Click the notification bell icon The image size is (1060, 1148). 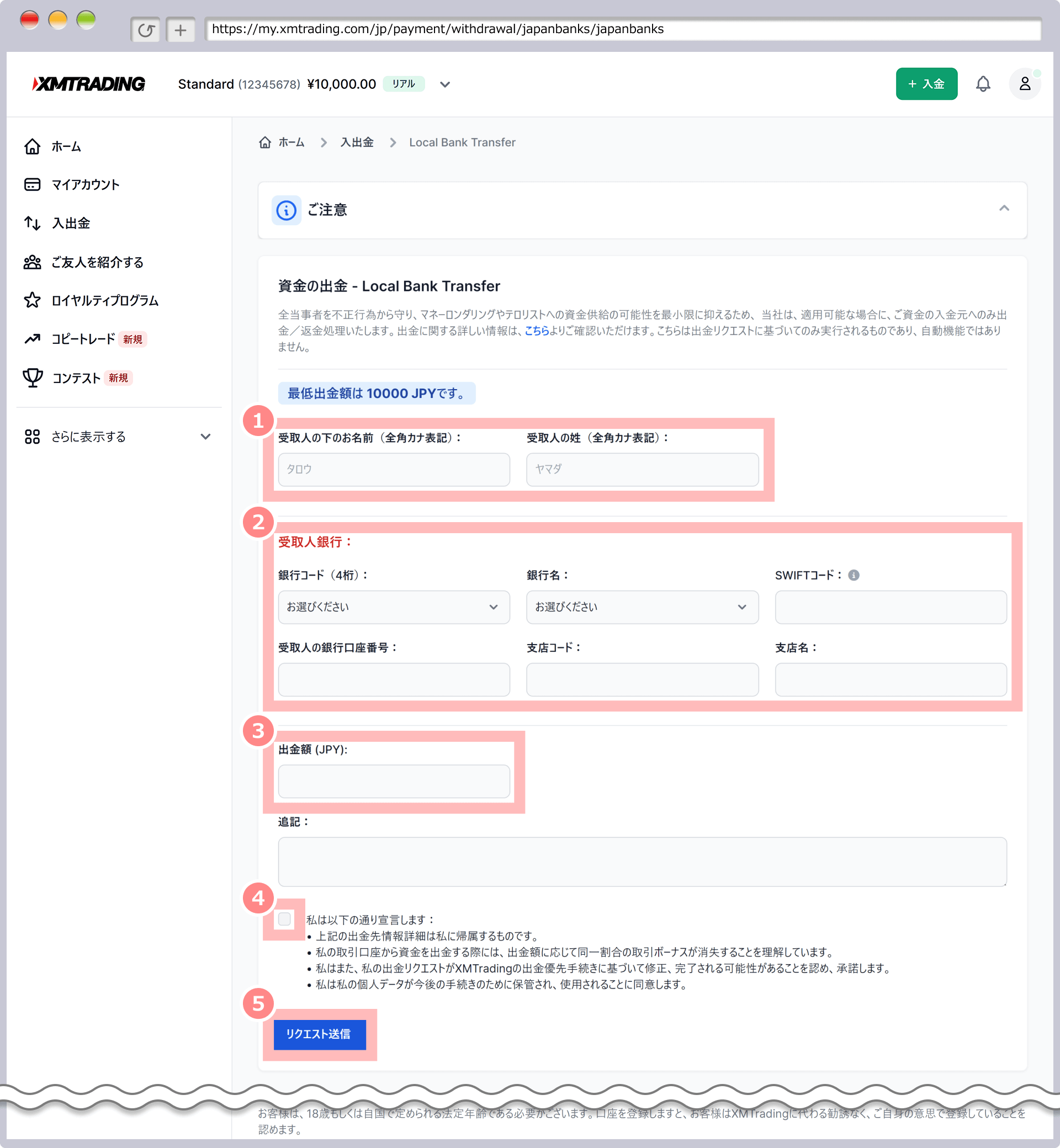point(983,84)
